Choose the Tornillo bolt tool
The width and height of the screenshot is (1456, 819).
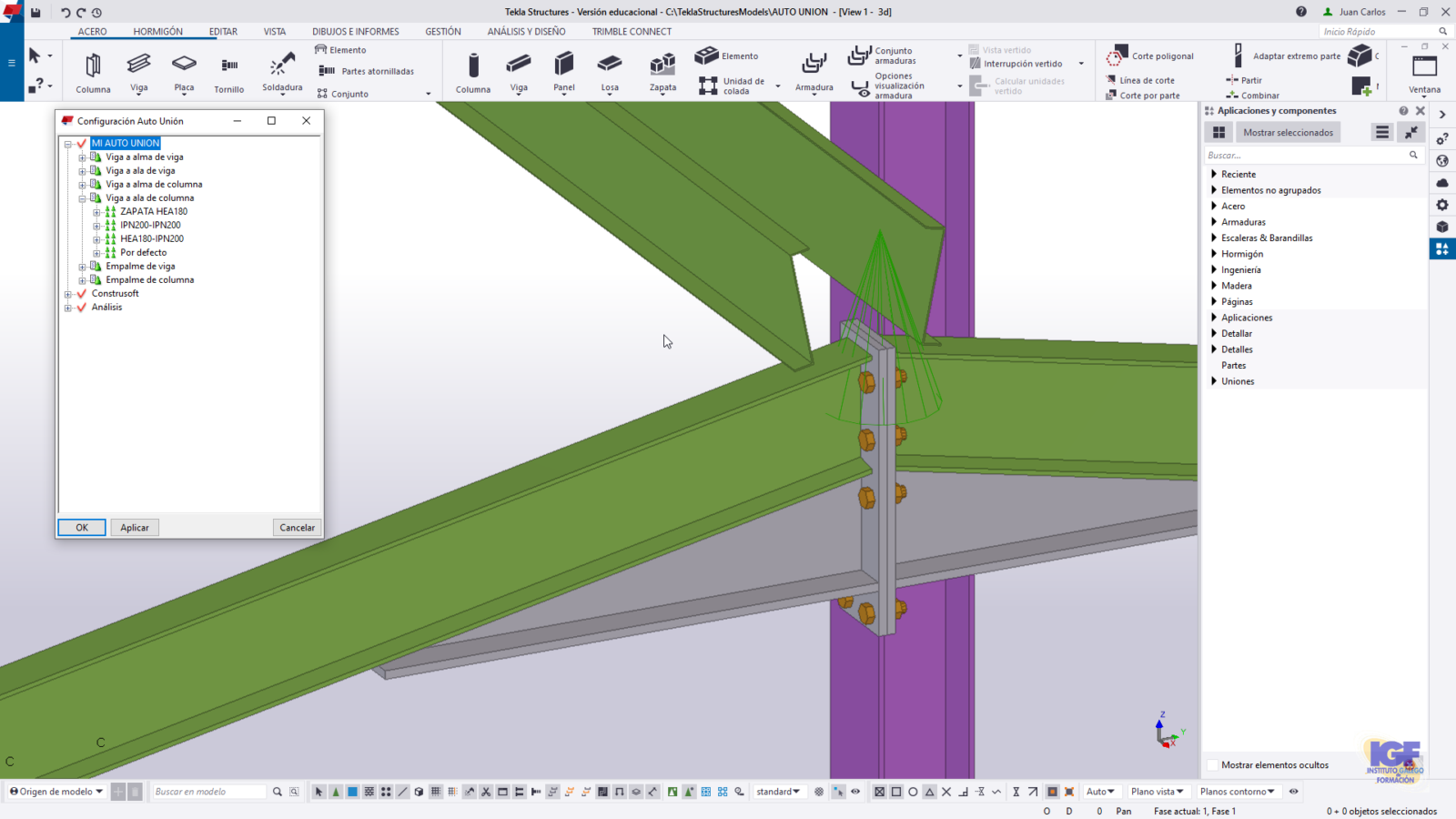[228, 72]
